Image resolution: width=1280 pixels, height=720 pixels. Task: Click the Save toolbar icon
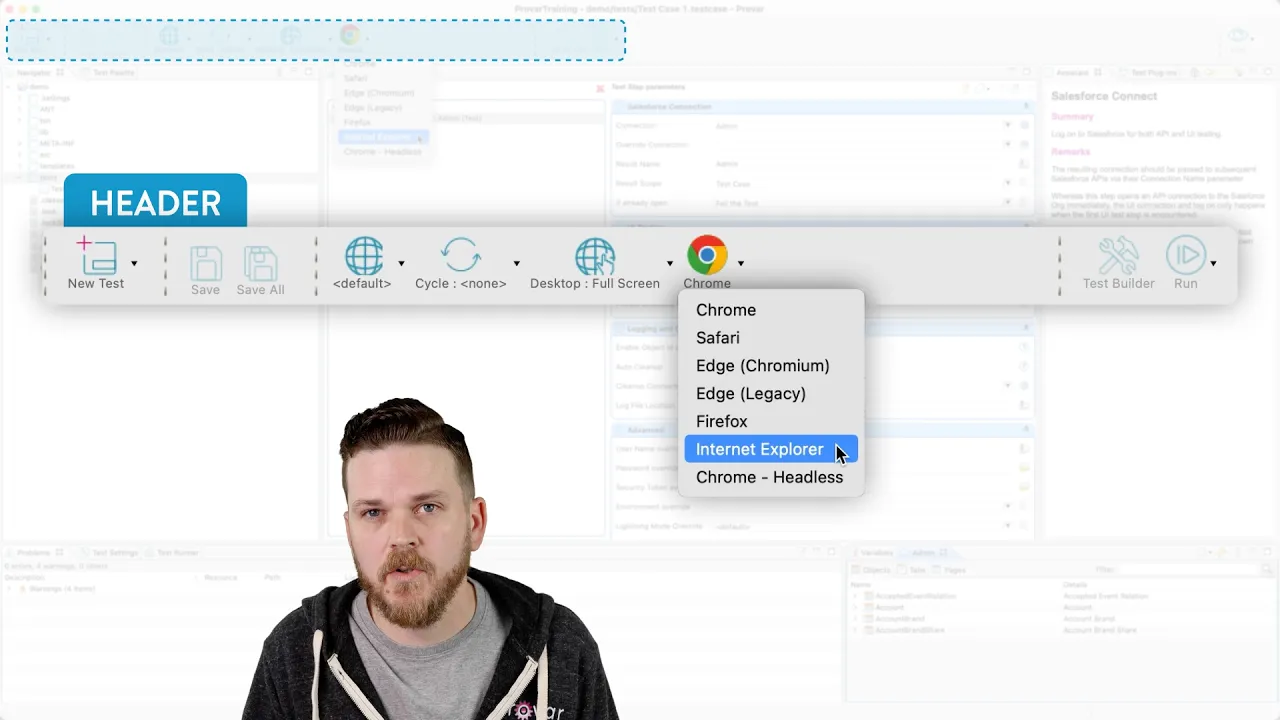coord(205,263)
